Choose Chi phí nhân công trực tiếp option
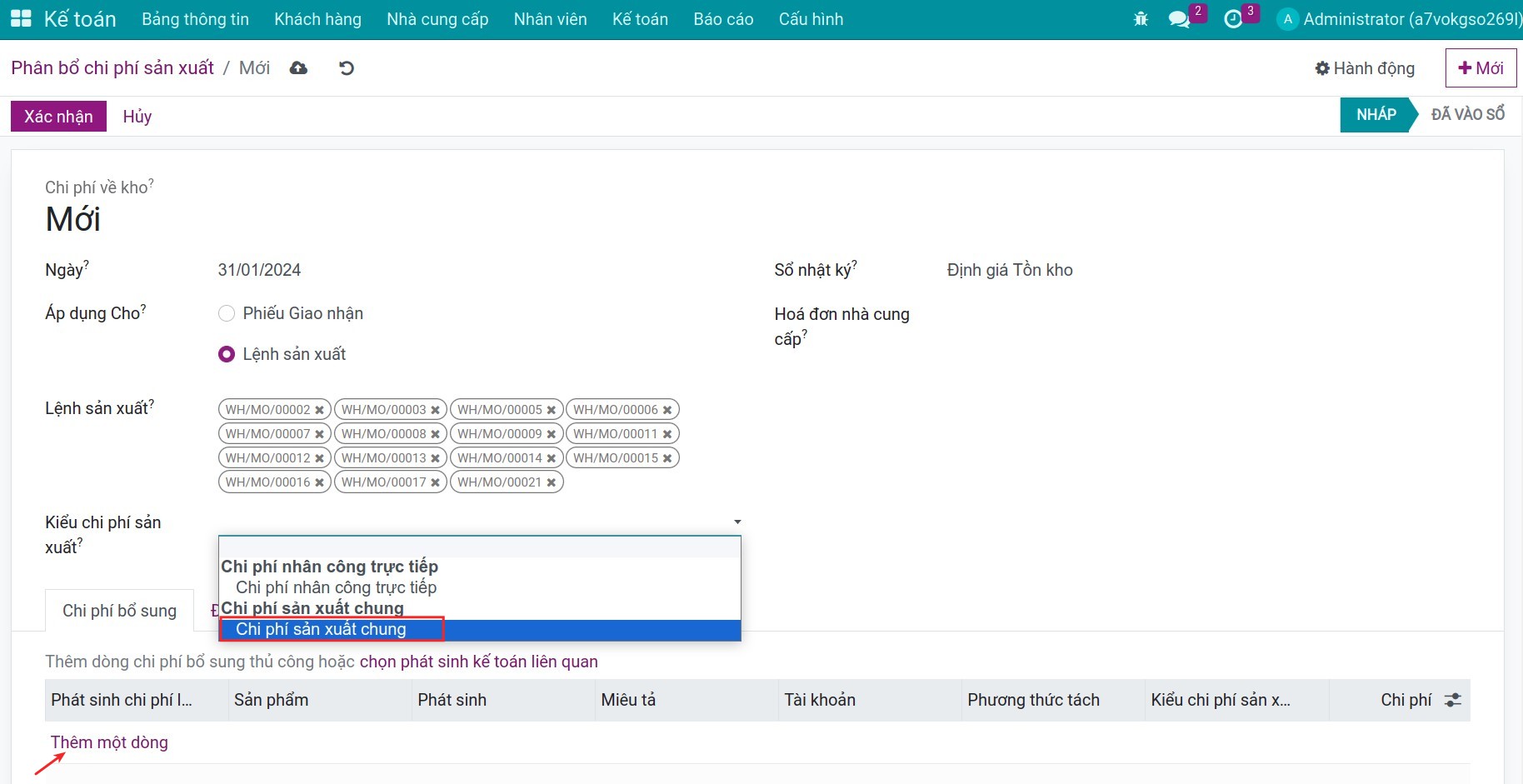The height and width of the screenshot is (784, 1523). pyautogui.click(x=336, y=587)
